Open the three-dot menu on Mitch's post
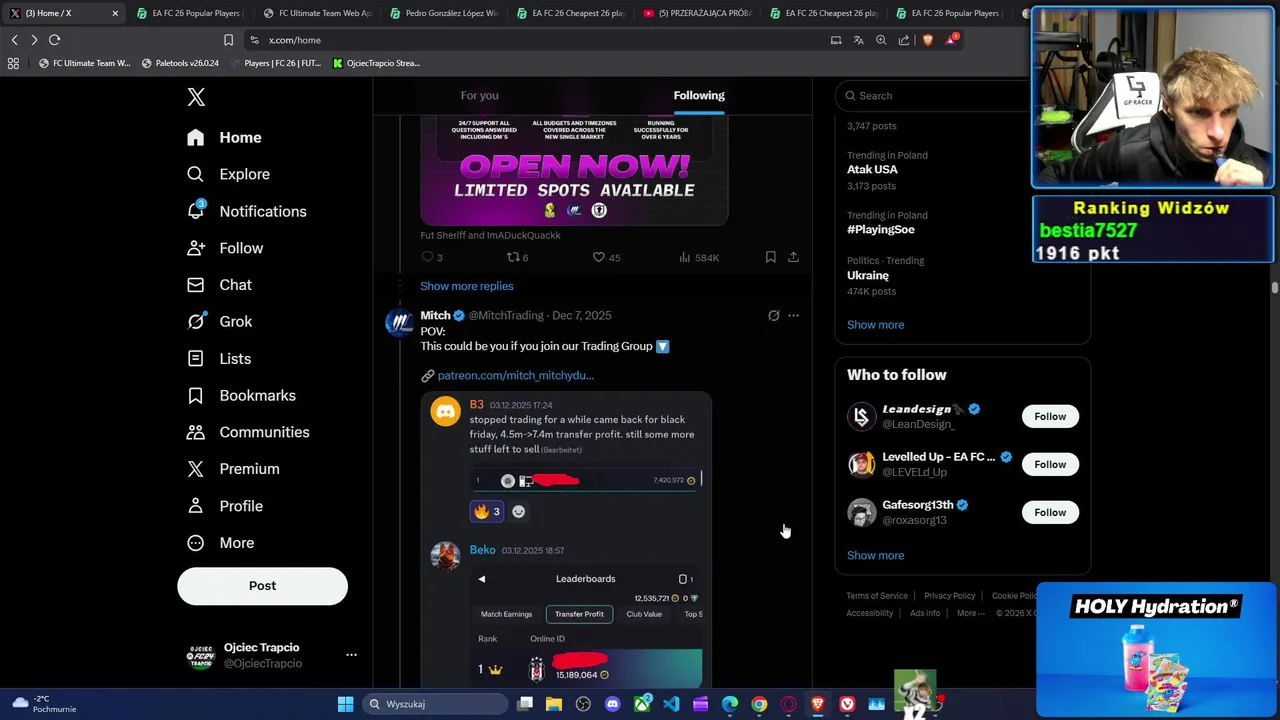Viewport: 1280px width, 720px height. (793, 316)
